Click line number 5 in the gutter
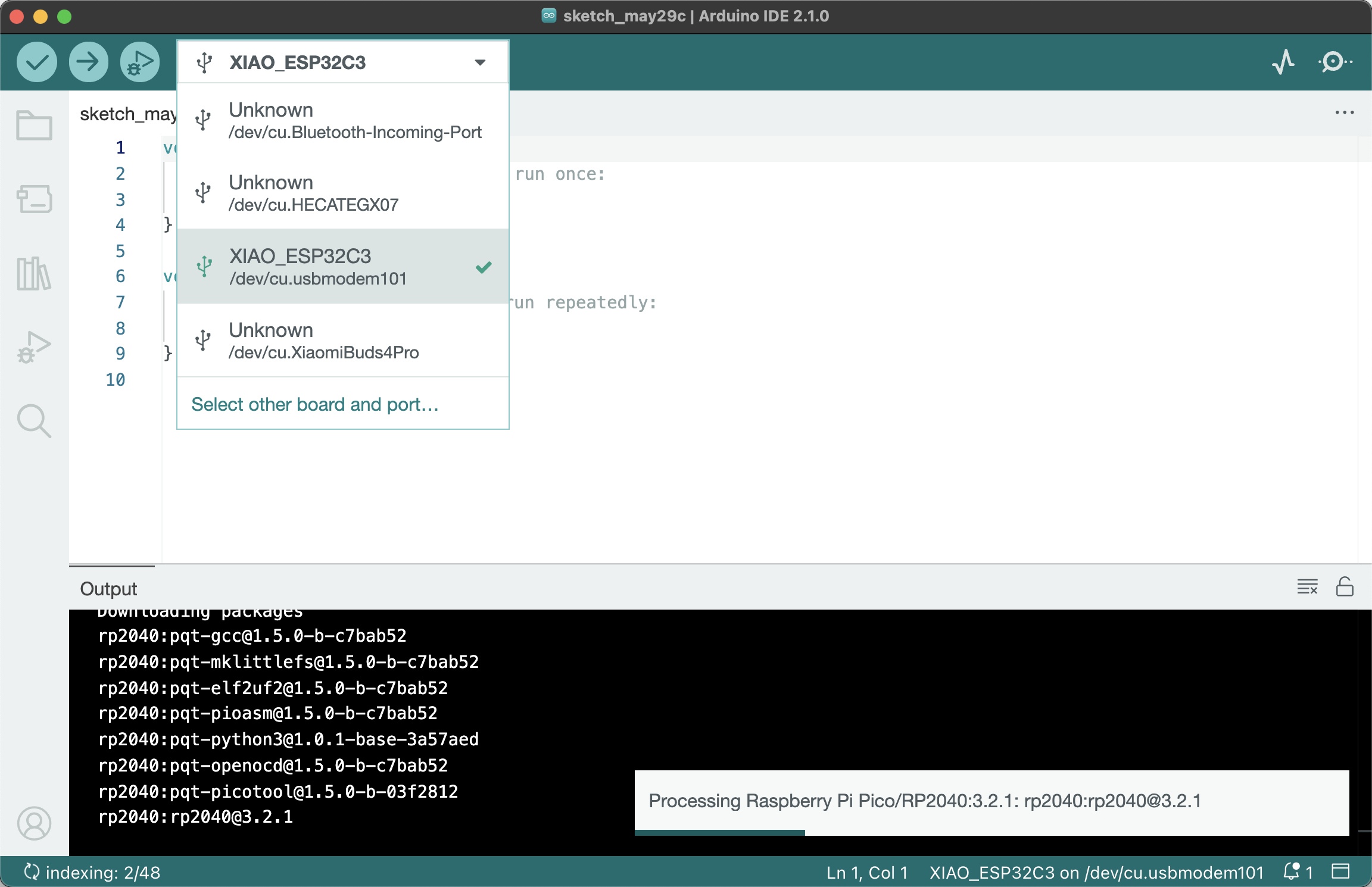Screen dimensions: 1372x887 (x=120, y=251)
